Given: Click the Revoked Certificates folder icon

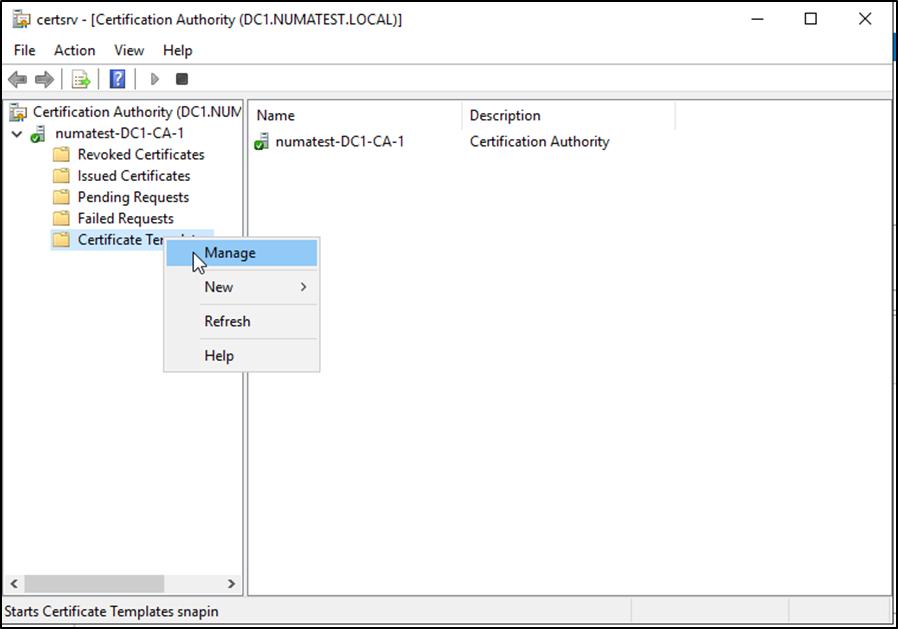Looking at the screenshot, I should pos(61,155).
